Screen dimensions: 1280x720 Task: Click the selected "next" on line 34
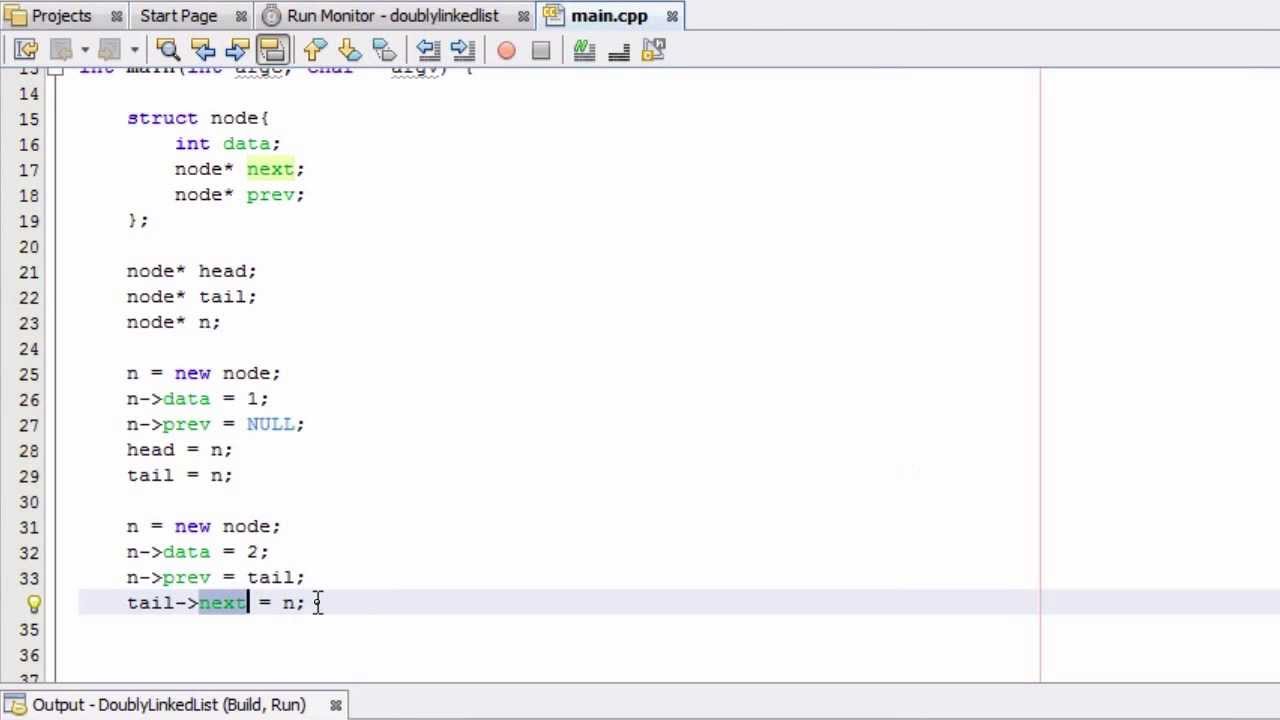222,603
